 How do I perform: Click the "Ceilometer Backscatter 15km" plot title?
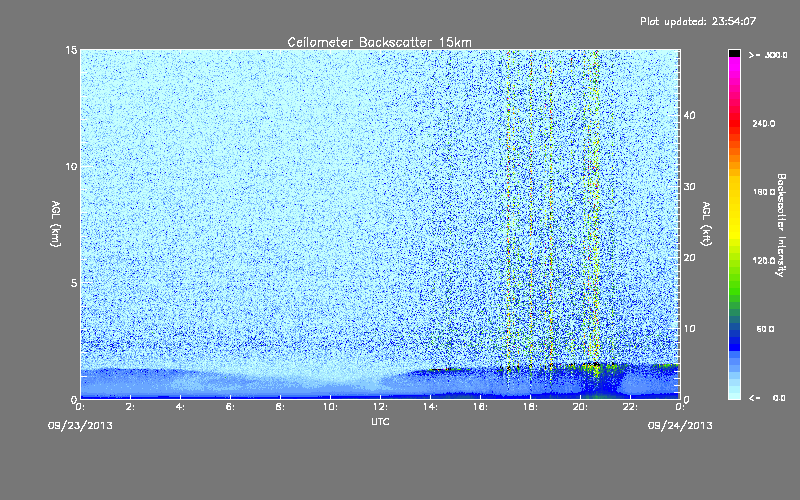[379, 42]
